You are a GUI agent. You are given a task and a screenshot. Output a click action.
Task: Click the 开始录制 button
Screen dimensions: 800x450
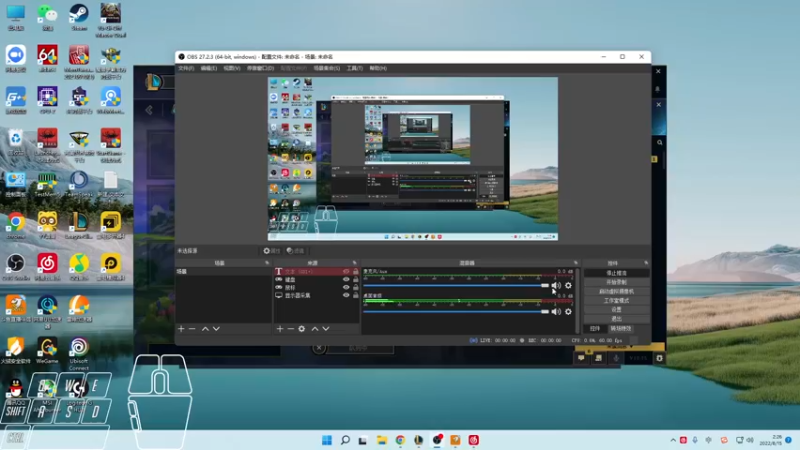[x=616, y=282]
